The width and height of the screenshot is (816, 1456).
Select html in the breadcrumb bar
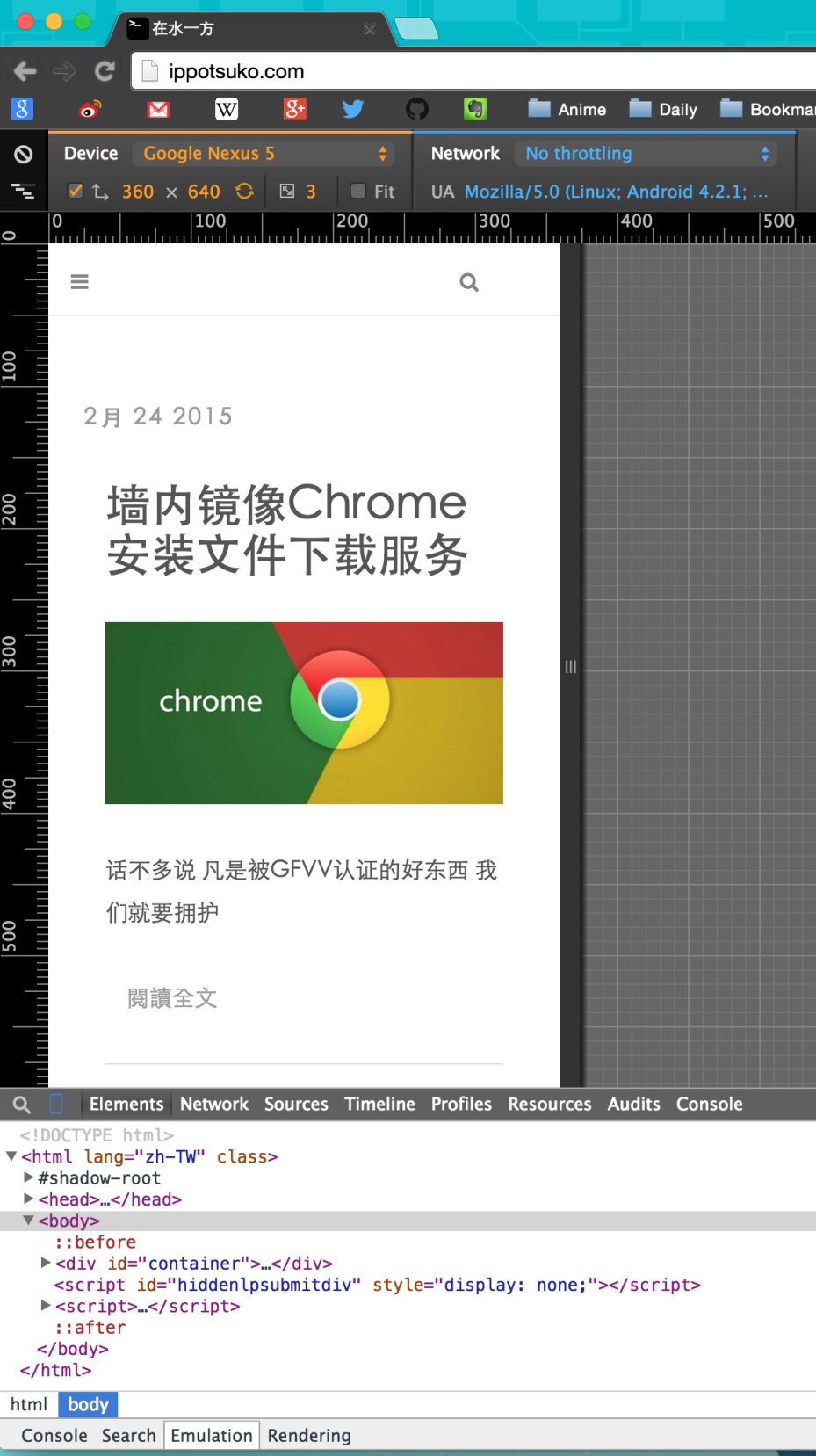coord(29,1404)
